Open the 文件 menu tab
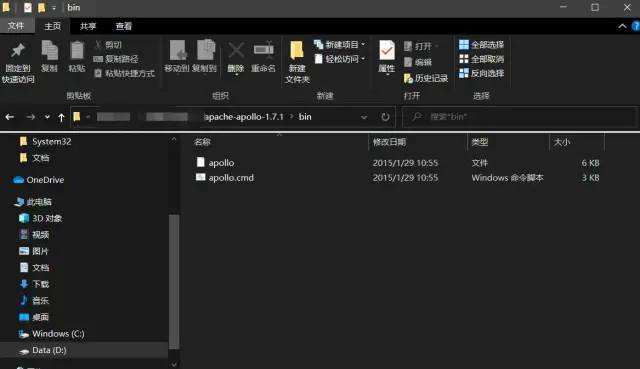Image resolution: width=640 pixels, height=369 pixels. (x=16, y=26)
